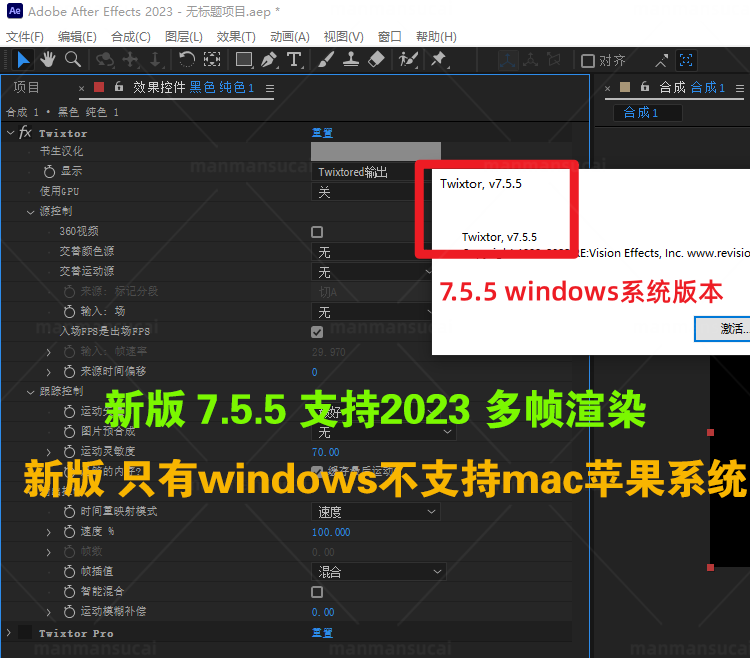Select the Pan Behind anchor point tool
750x658 pixels.
(212, 60)
